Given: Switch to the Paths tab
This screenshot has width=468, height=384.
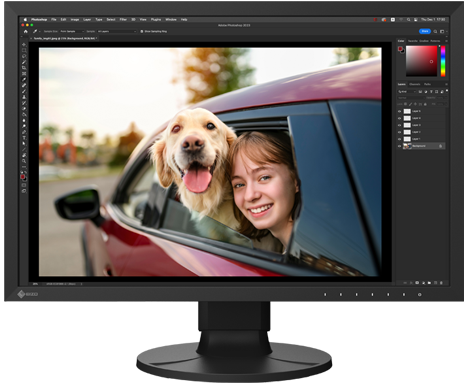Looking at the screenshot, I should click(427, 84).
